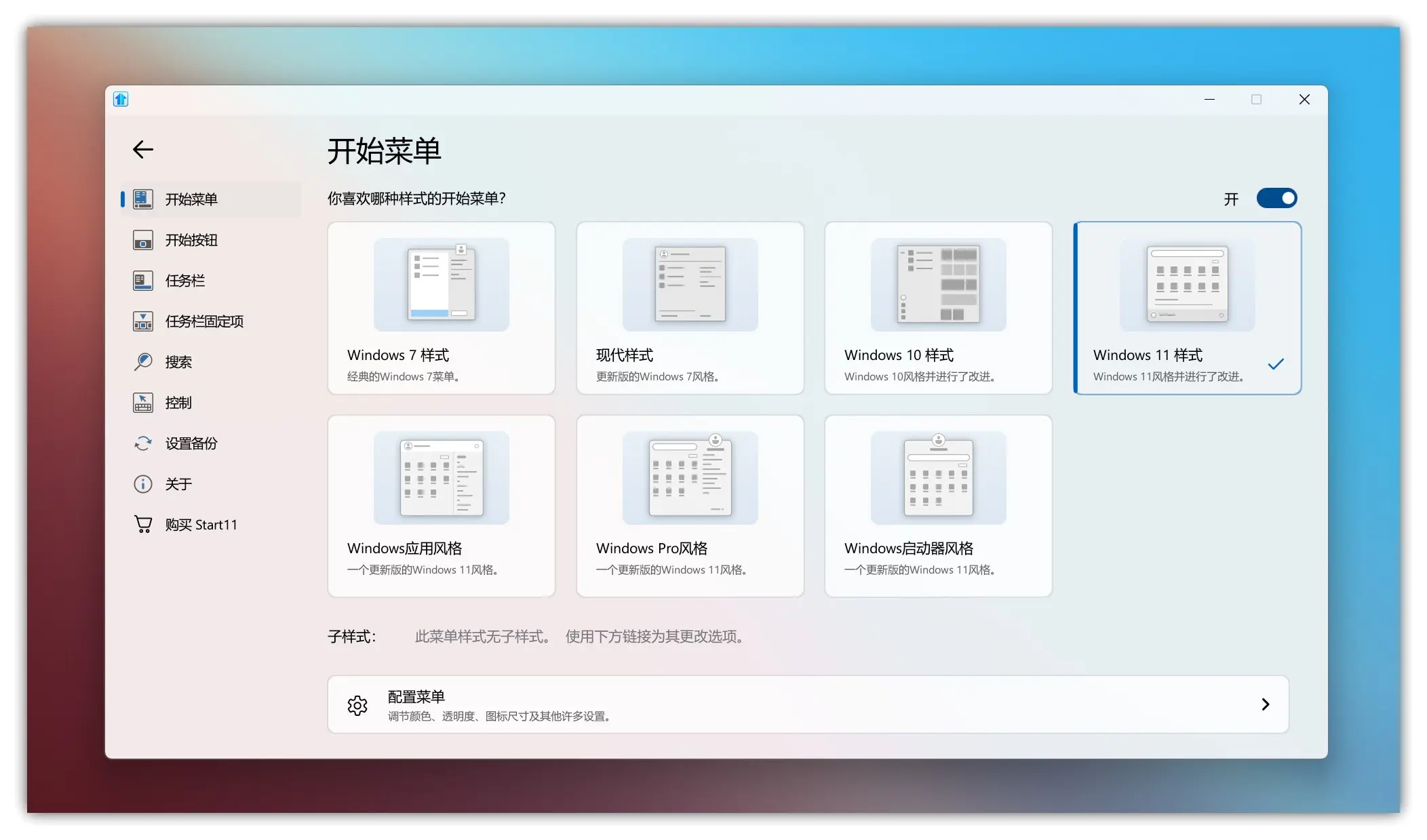Image resolution: width=1427 pixels, height=840 pixels.
Task: Click the 更新版的Windows 7风格 description
Action: tap(658, 377)
